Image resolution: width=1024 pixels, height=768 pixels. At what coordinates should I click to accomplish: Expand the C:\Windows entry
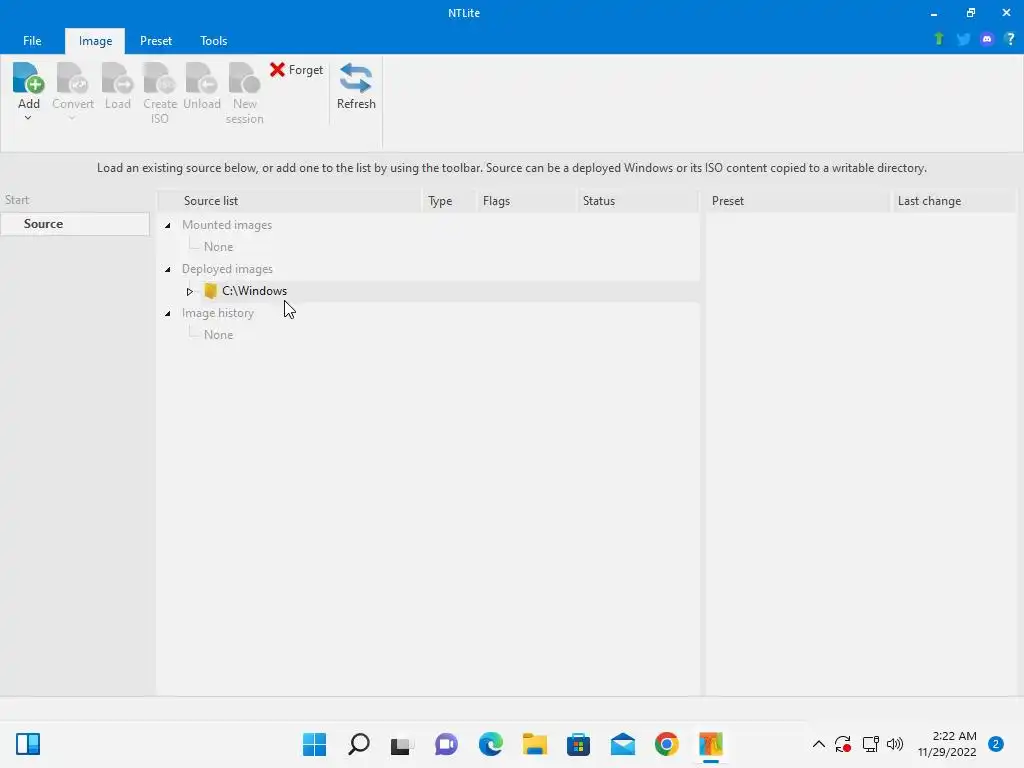(x=189, y=291)
